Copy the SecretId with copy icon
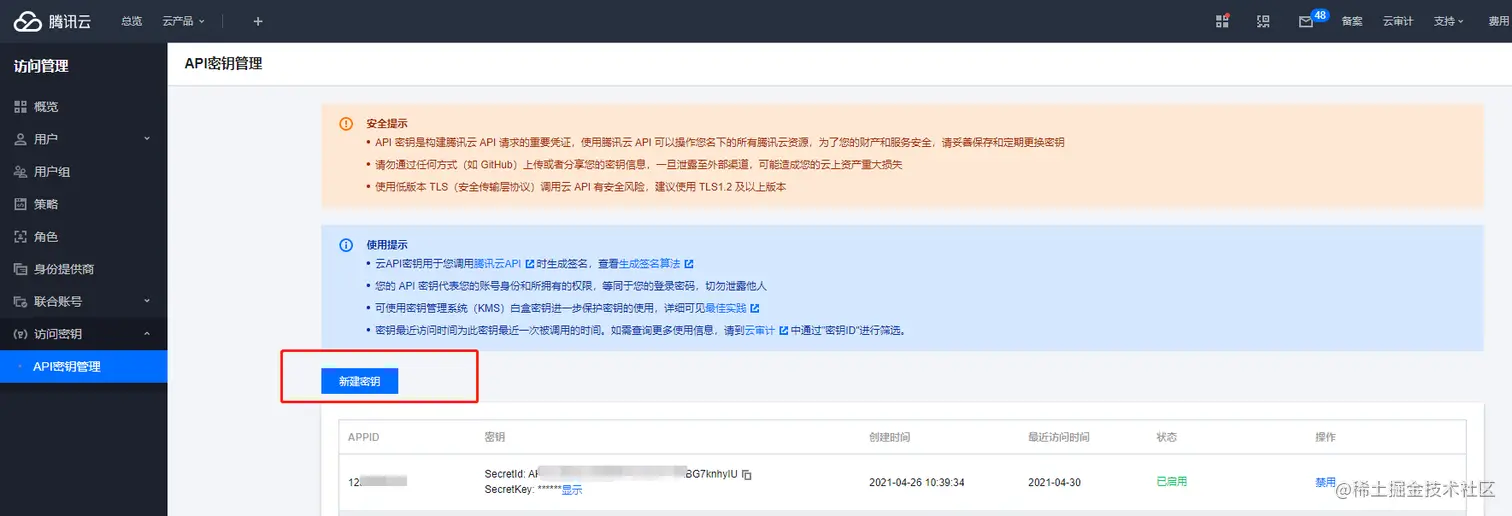Image resolution: width=1512 pixels, height=516 pixels. click(747, 474)
